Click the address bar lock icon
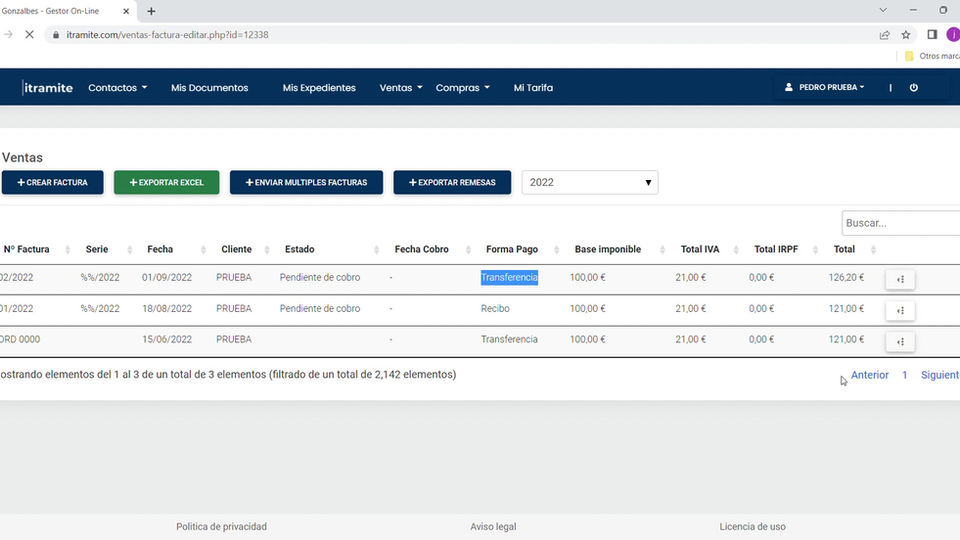 coord(56,35)
